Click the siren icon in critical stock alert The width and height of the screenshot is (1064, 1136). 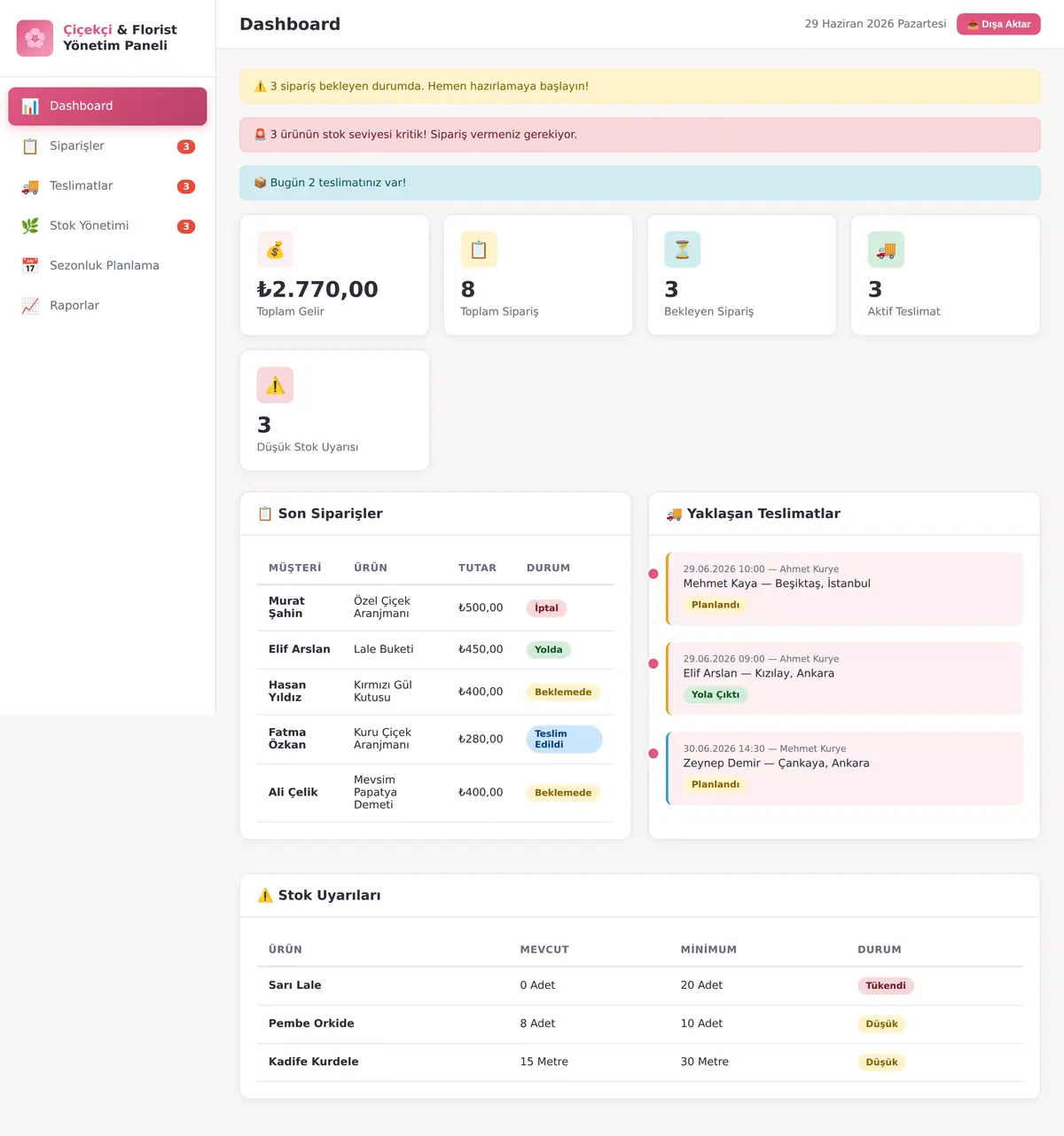261,135
